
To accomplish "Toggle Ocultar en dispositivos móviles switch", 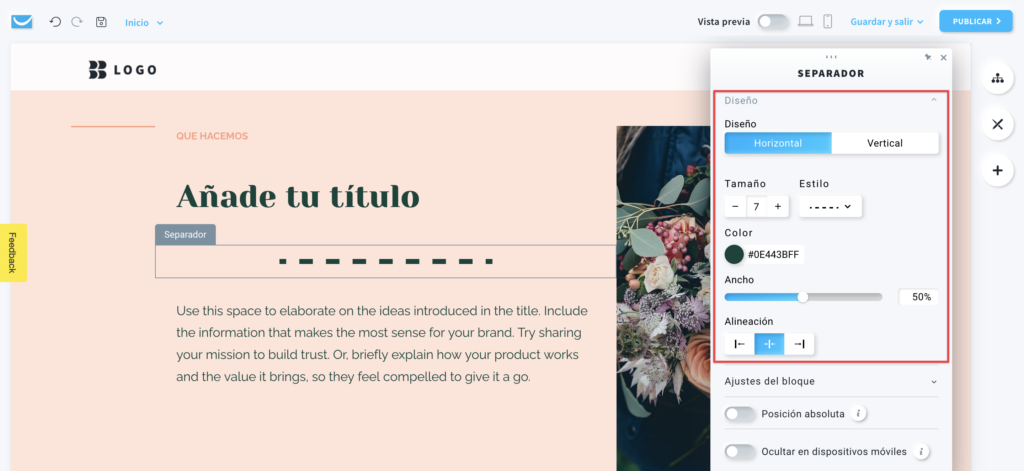I will tap(740, 451).
